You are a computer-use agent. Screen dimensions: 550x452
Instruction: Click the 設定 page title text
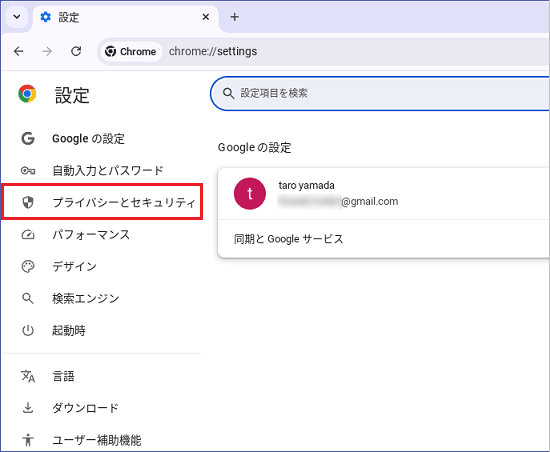point(72,95)
